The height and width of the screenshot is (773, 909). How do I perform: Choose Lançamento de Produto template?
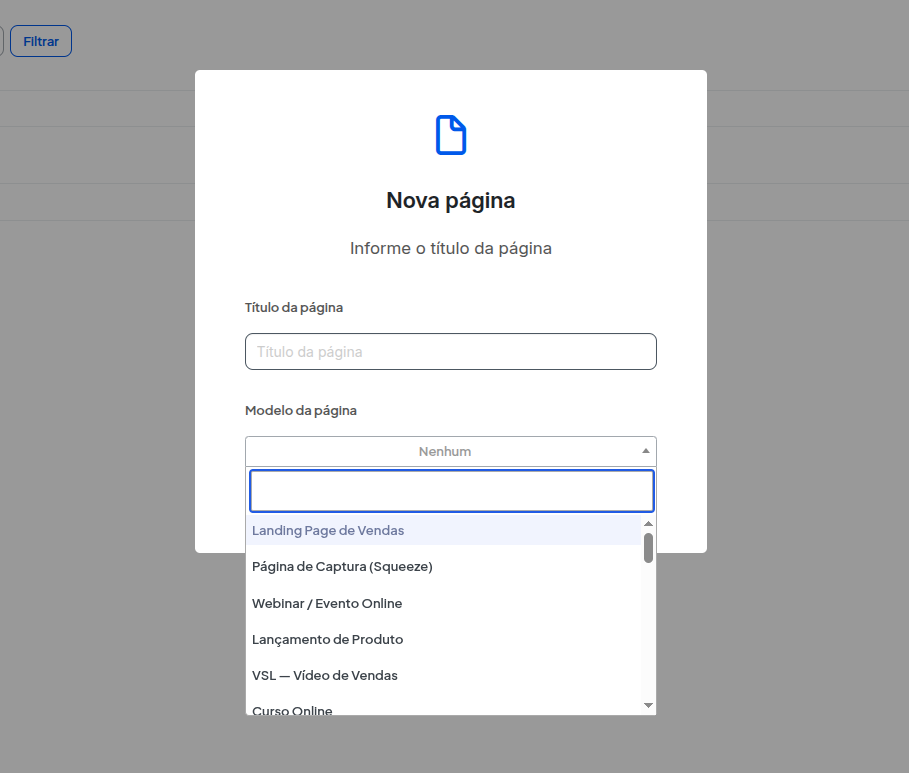(443, 639)
